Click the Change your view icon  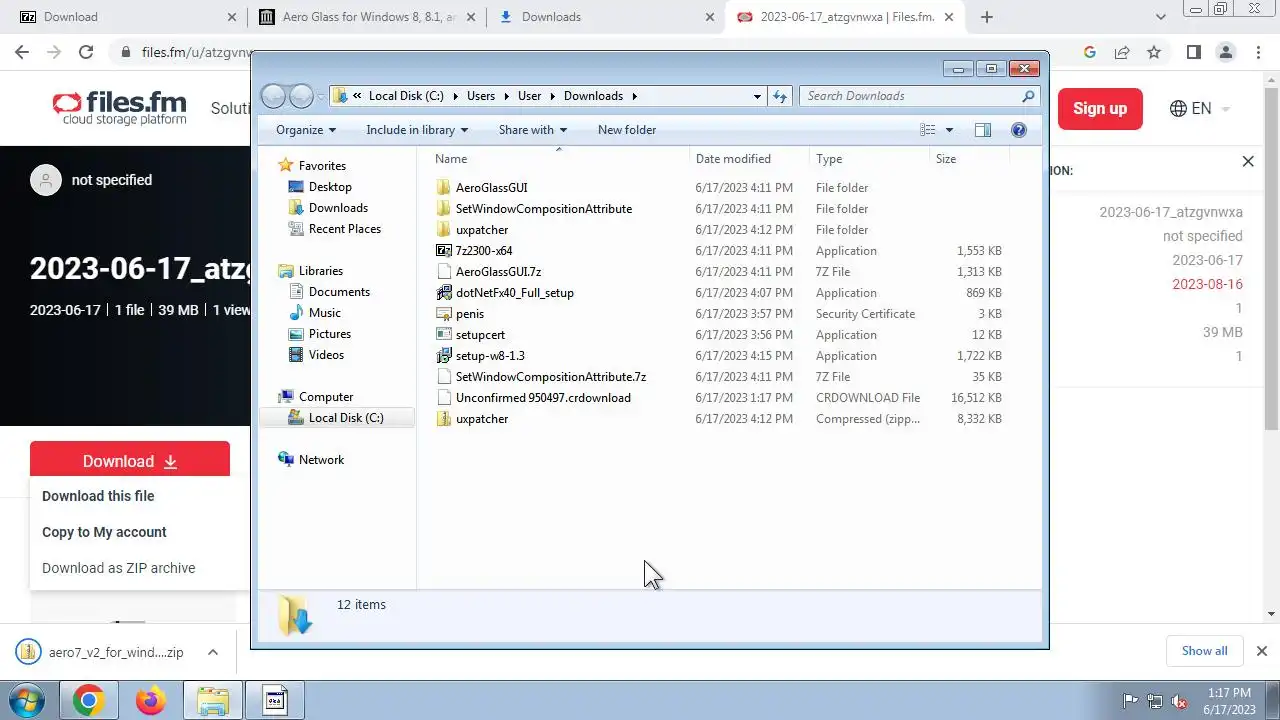click(x=928, y=130)
